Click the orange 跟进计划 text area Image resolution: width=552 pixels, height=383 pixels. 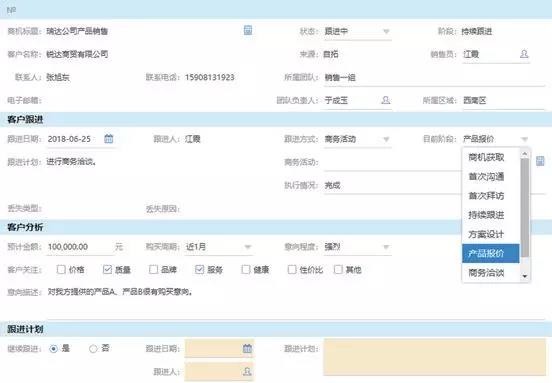(434, 357)
